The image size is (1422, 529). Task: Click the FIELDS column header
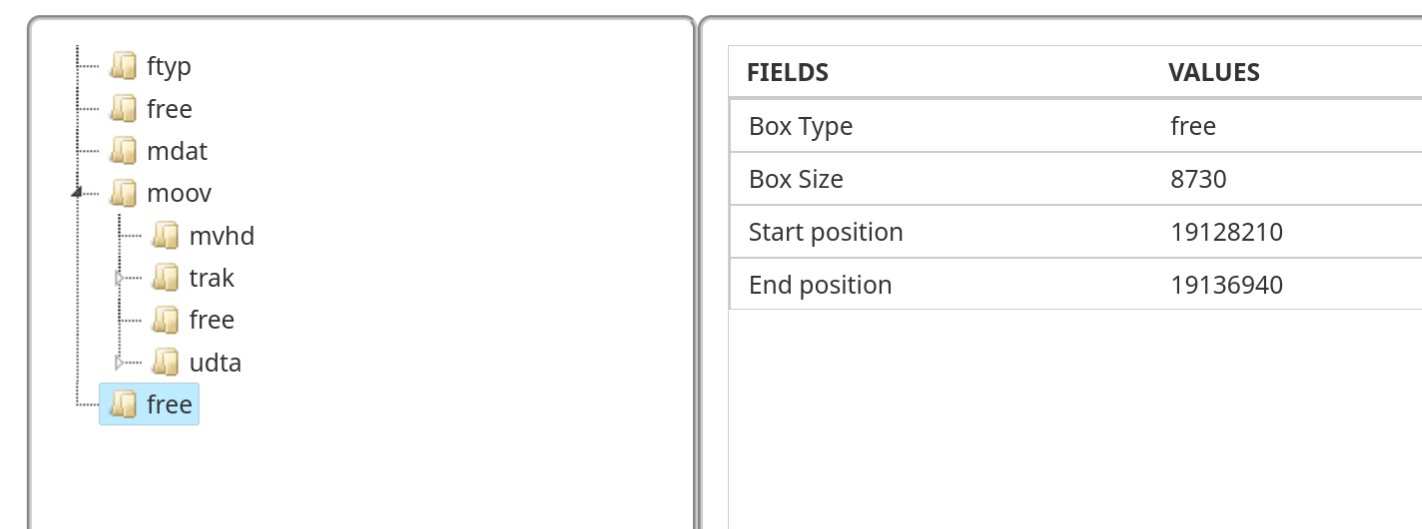coord(787,73)
